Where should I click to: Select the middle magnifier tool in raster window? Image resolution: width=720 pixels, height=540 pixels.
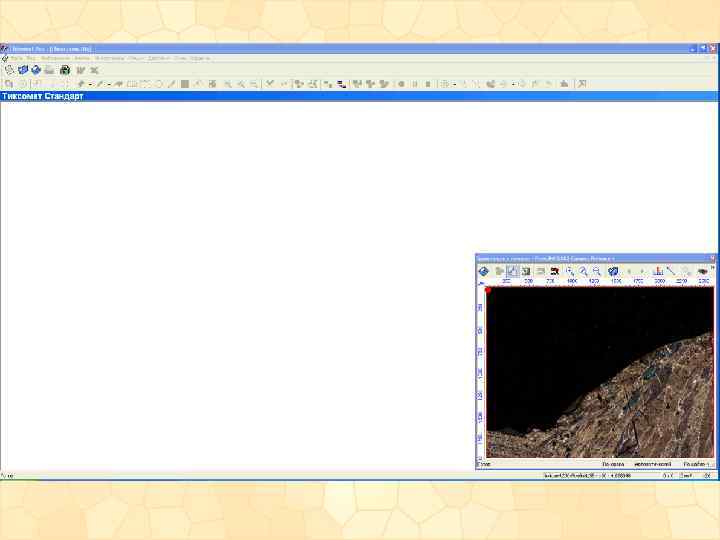click(x=583, y=271)
